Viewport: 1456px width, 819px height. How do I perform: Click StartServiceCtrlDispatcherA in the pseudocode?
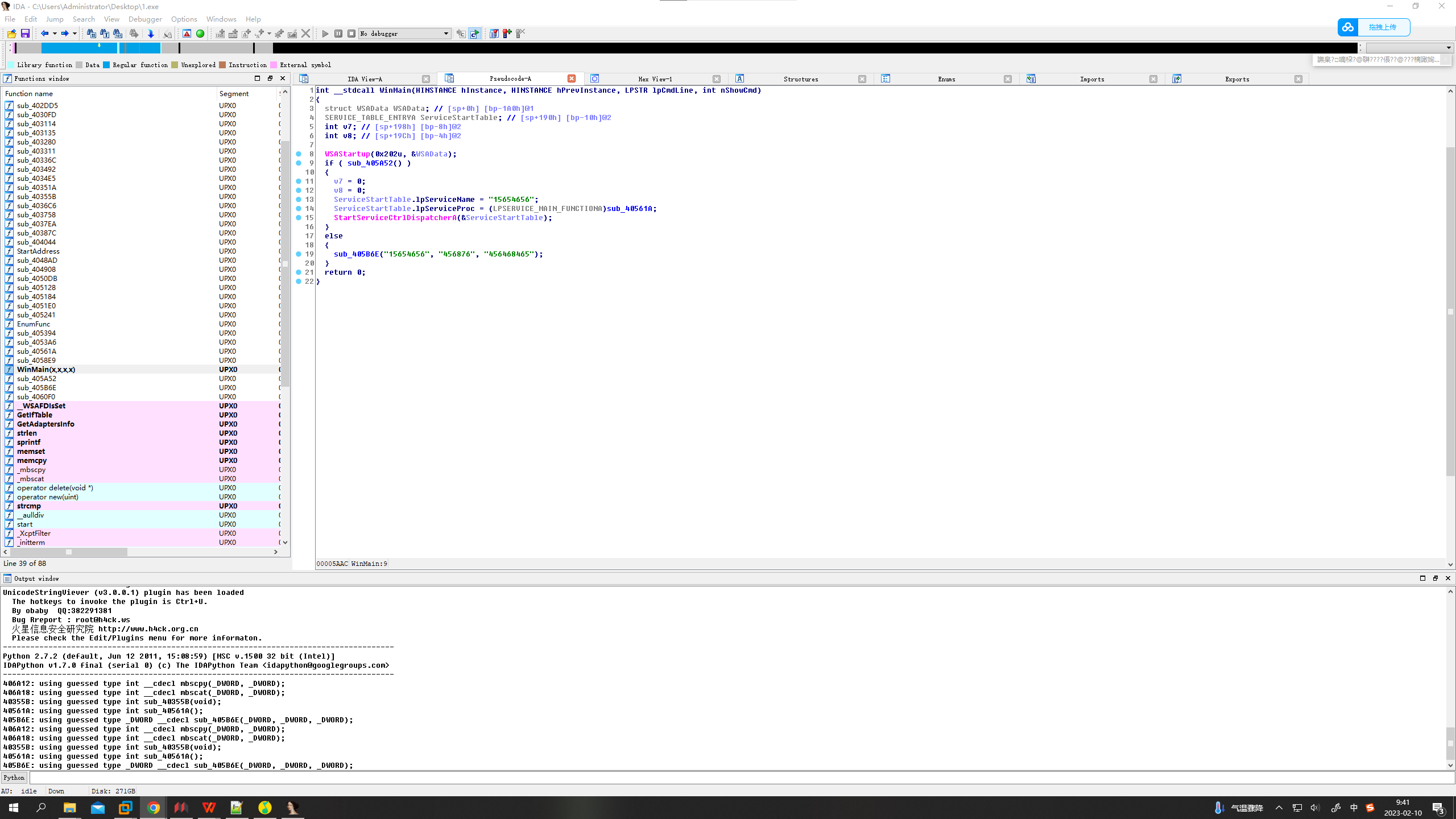click(x=395, y=218)
